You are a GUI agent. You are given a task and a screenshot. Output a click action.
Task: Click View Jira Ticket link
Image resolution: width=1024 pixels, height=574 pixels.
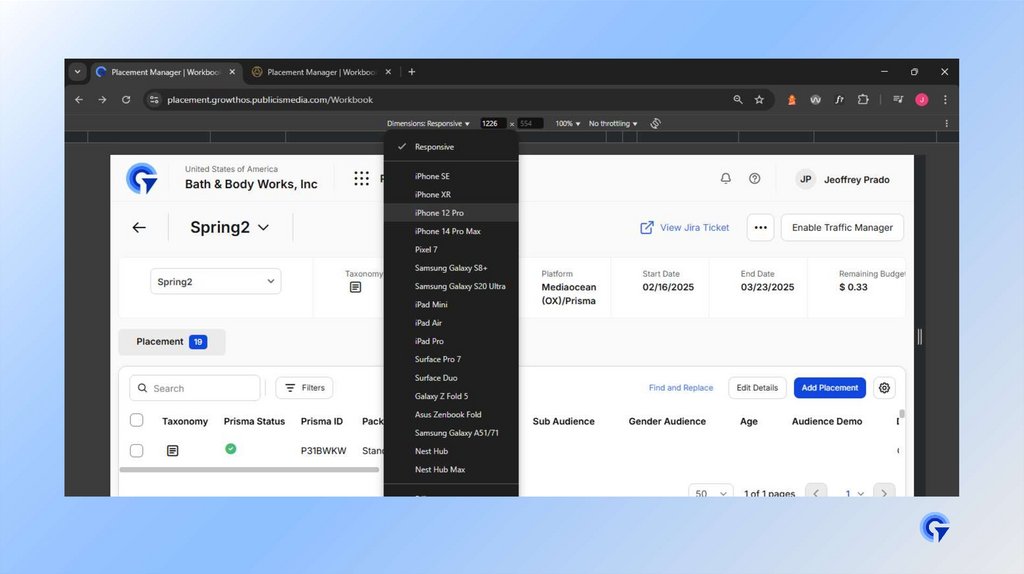tap(684, 227)
